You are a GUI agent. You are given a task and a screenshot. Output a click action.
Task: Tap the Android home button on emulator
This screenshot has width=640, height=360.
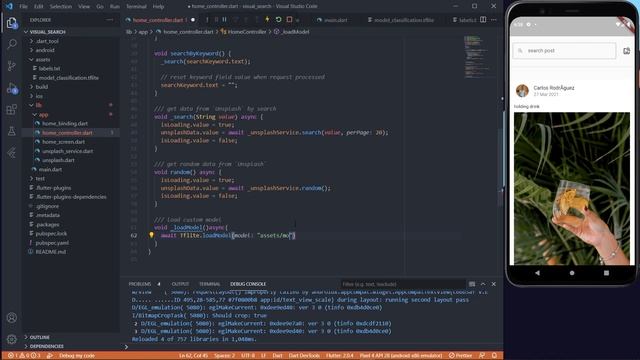click(572, 273)
